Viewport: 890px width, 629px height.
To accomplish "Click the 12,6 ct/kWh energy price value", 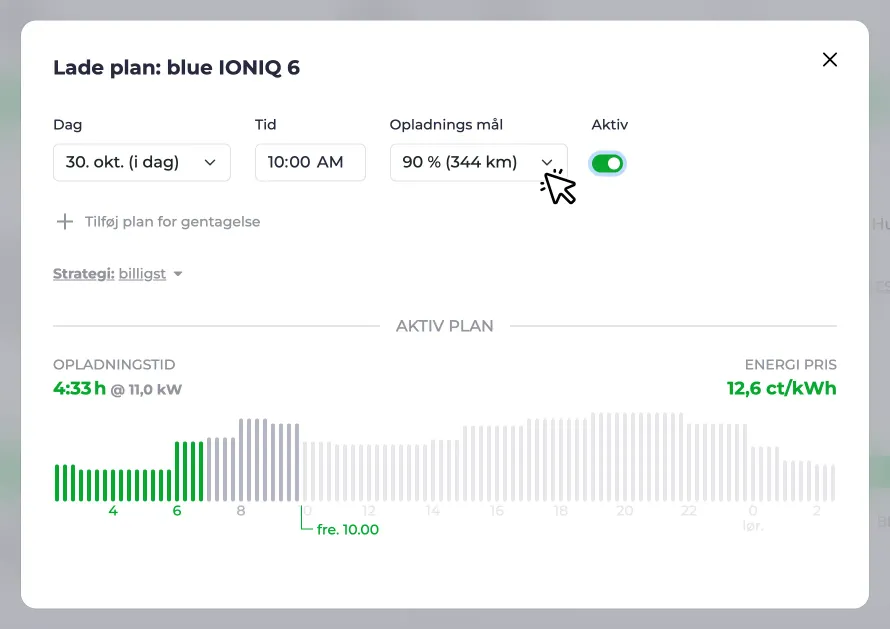I will pyautogui.click(x=782, y=388).
